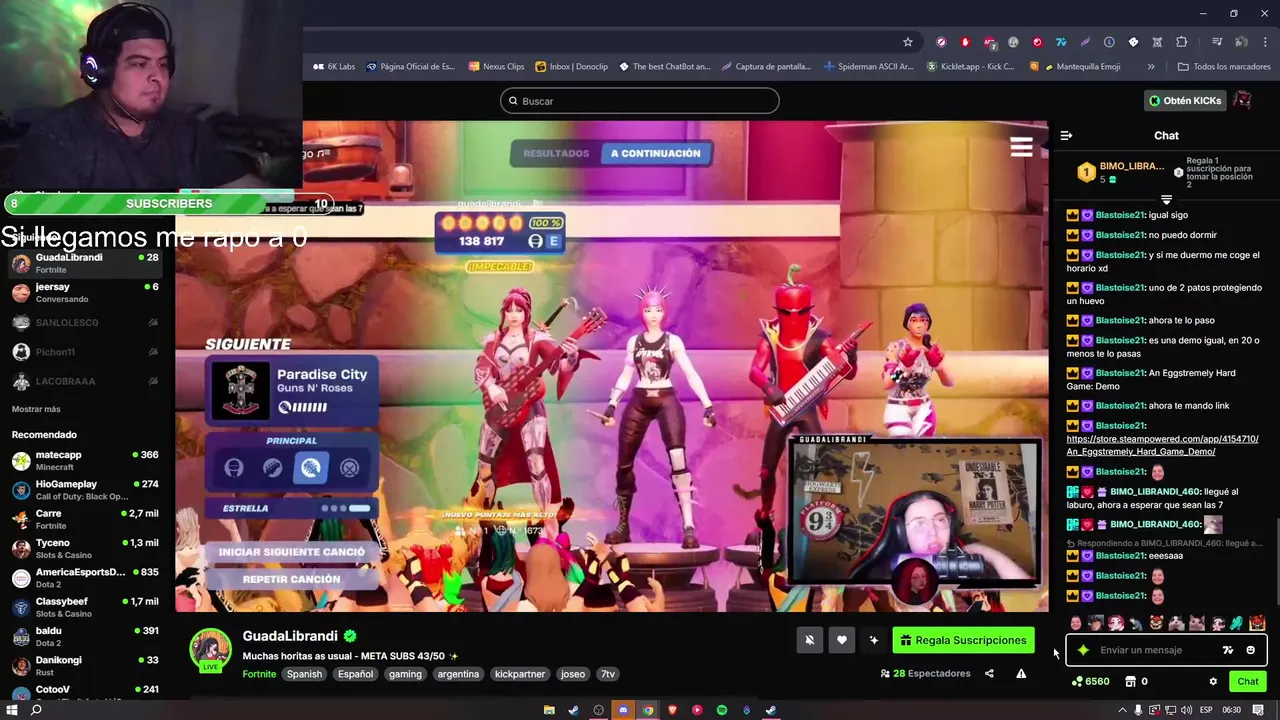Open the browser media control icon
This screenshot has height=720, width=1280.
tap(1217, 42)
